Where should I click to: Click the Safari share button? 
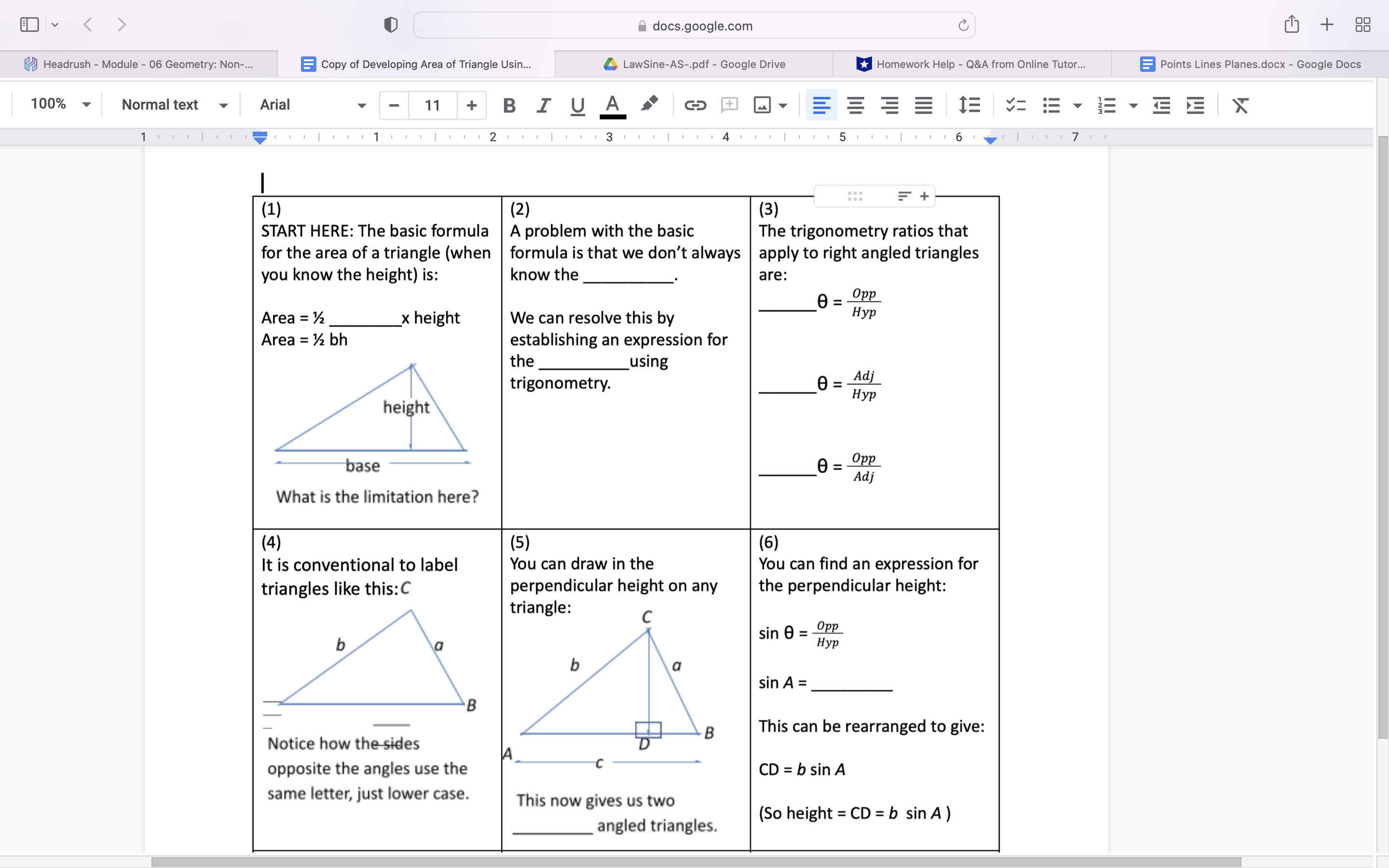[x=1292, y=25]
